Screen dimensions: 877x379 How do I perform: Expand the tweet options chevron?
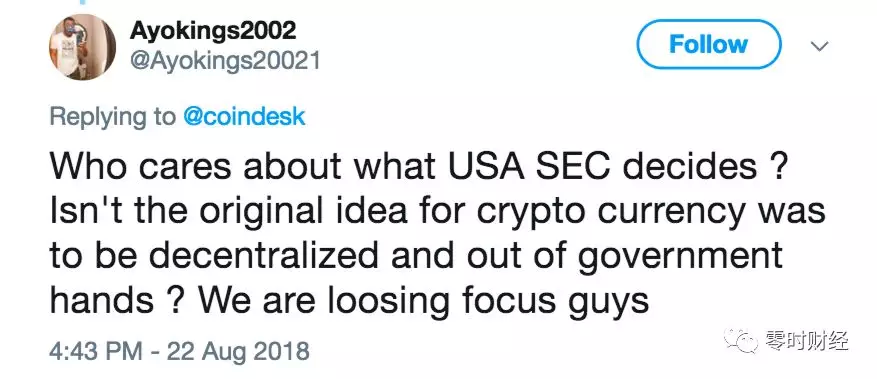click(x=819, y=46)
